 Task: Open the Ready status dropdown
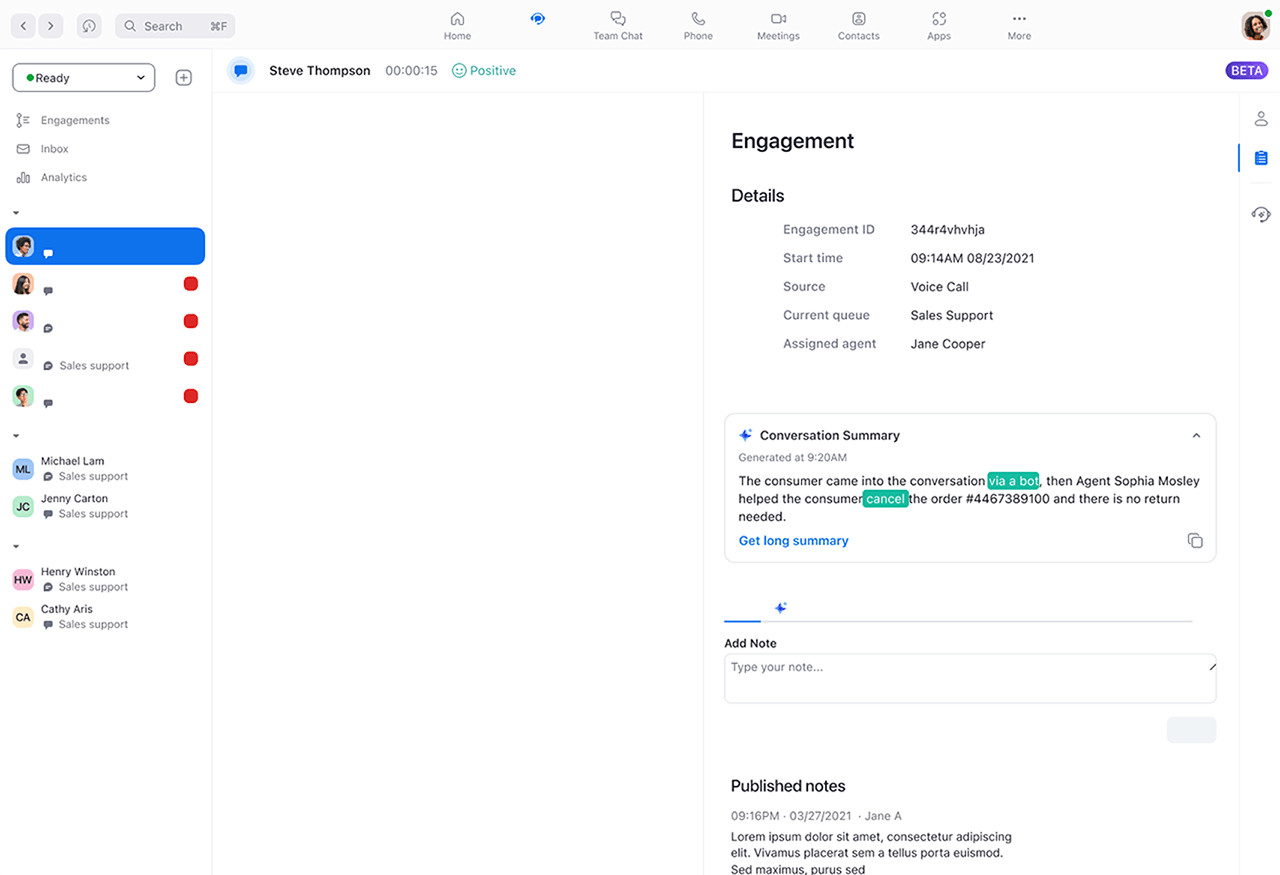[x=84, y=78]
